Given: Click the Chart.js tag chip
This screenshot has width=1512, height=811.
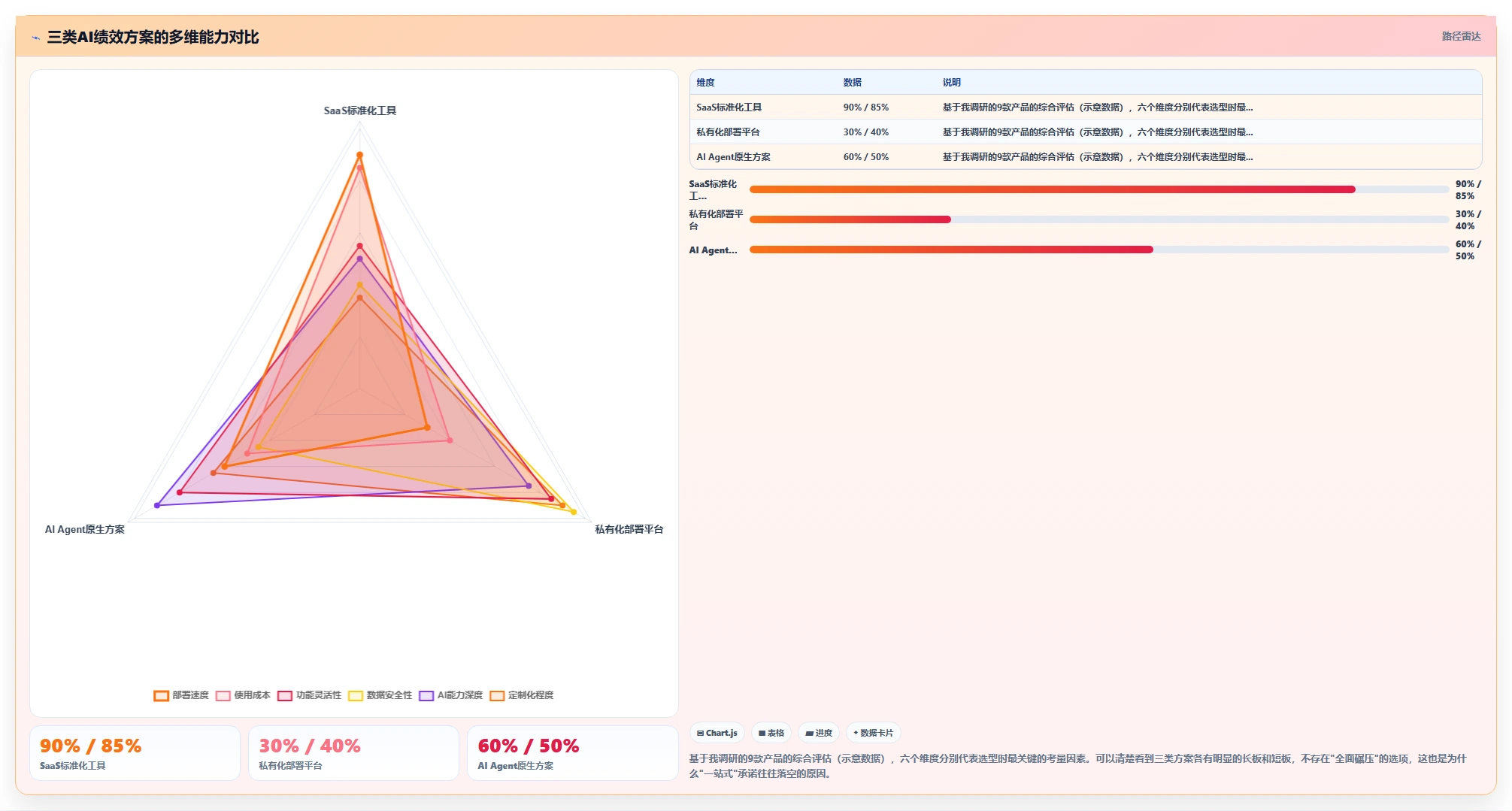Looking at the screenshot, I should coord(717,733).
